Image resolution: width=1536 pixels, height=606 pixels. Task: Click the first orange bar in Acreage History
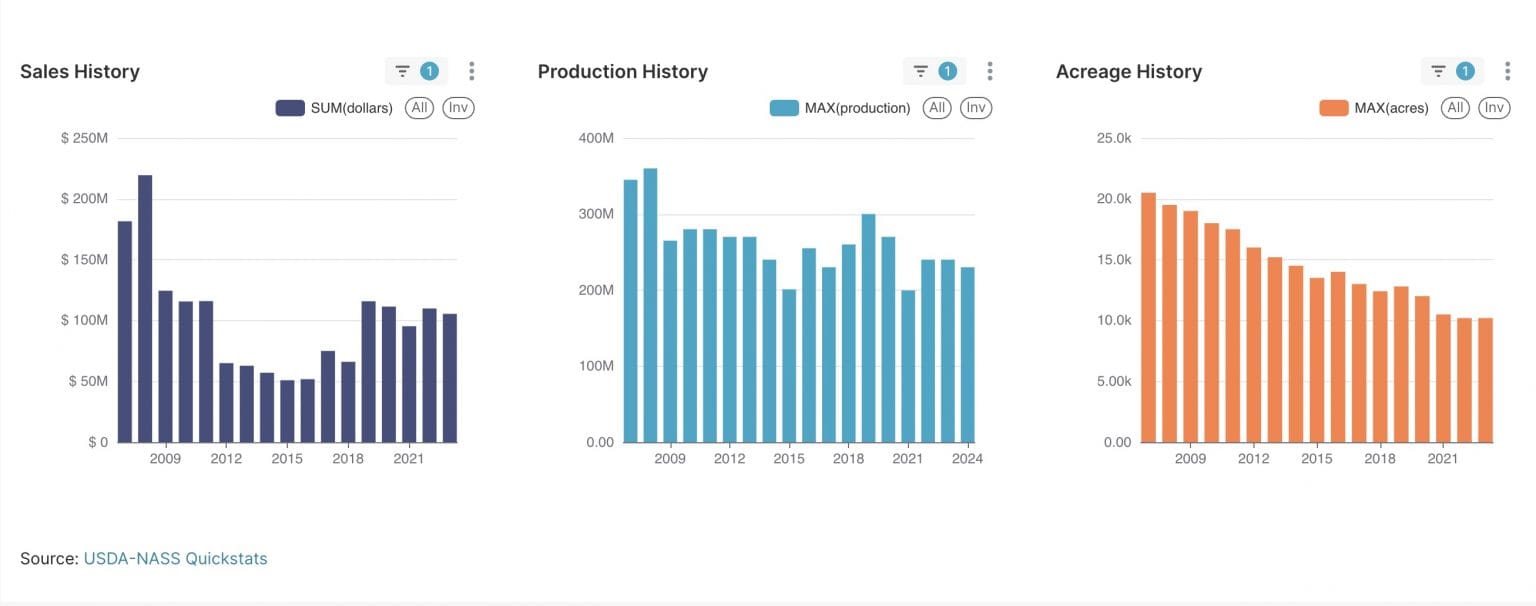(1148, 318)
